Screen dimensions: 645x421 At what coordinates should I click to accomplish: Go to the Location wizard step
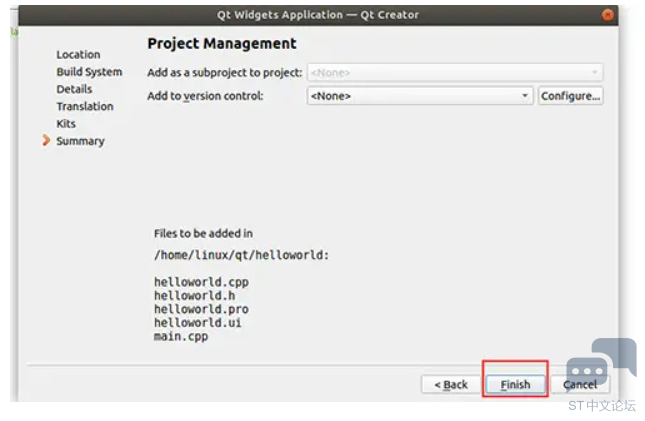coord(78,55)
